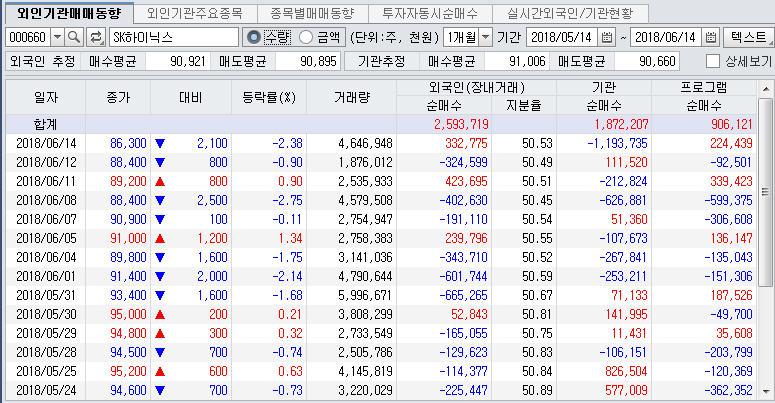This screenshot has width=775, height=403.
Task: Select the 2018/06/11 date row
Action: click(x=381, y=181)
